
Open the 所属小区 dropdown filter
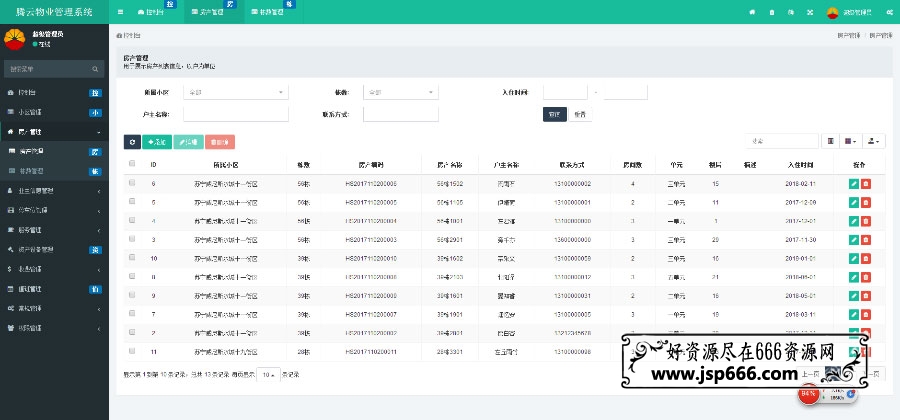point(237,92)
